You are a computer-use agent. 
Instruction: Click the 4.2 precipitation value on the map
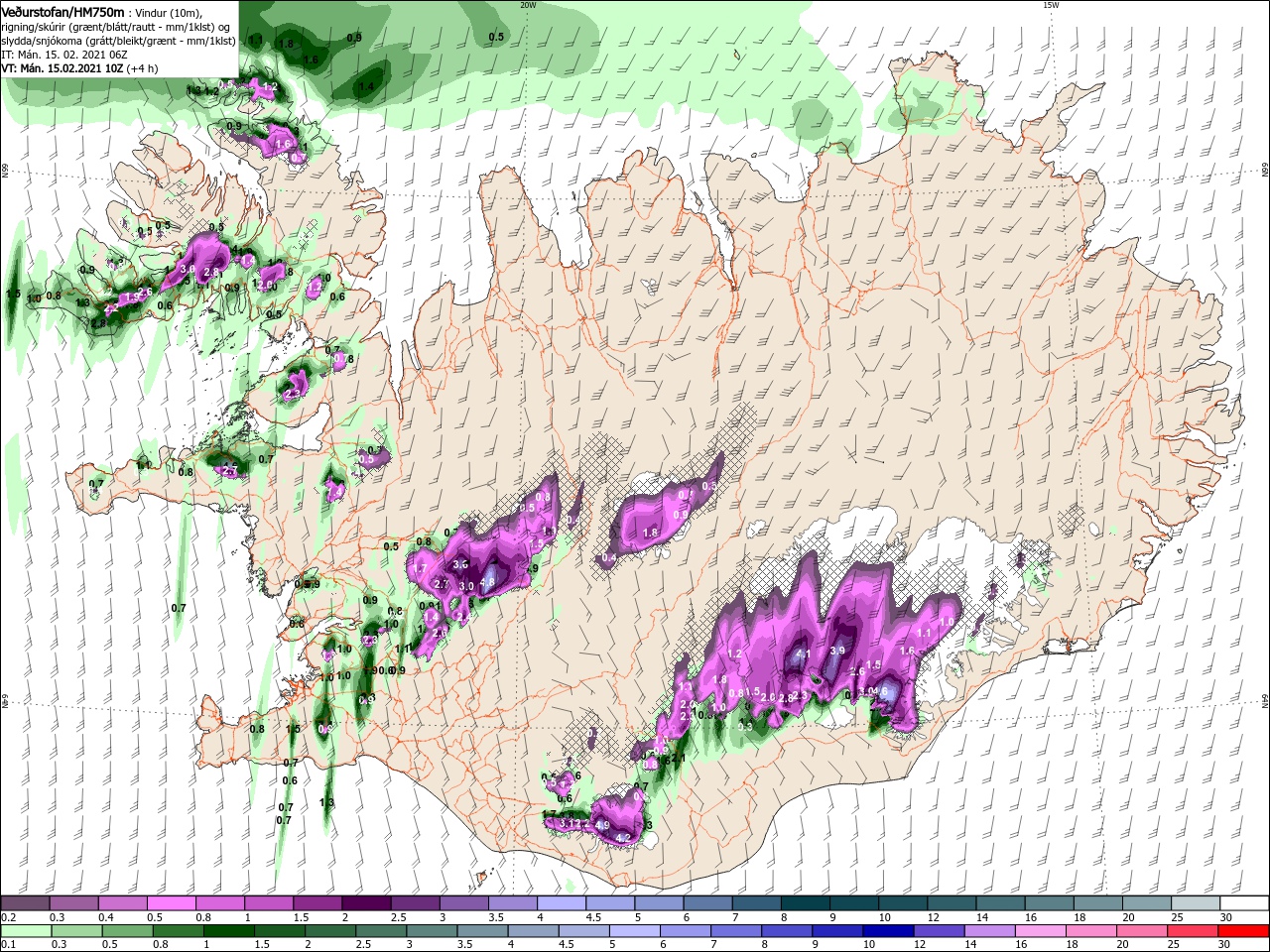pyautogui.click(x=623, y=839)
